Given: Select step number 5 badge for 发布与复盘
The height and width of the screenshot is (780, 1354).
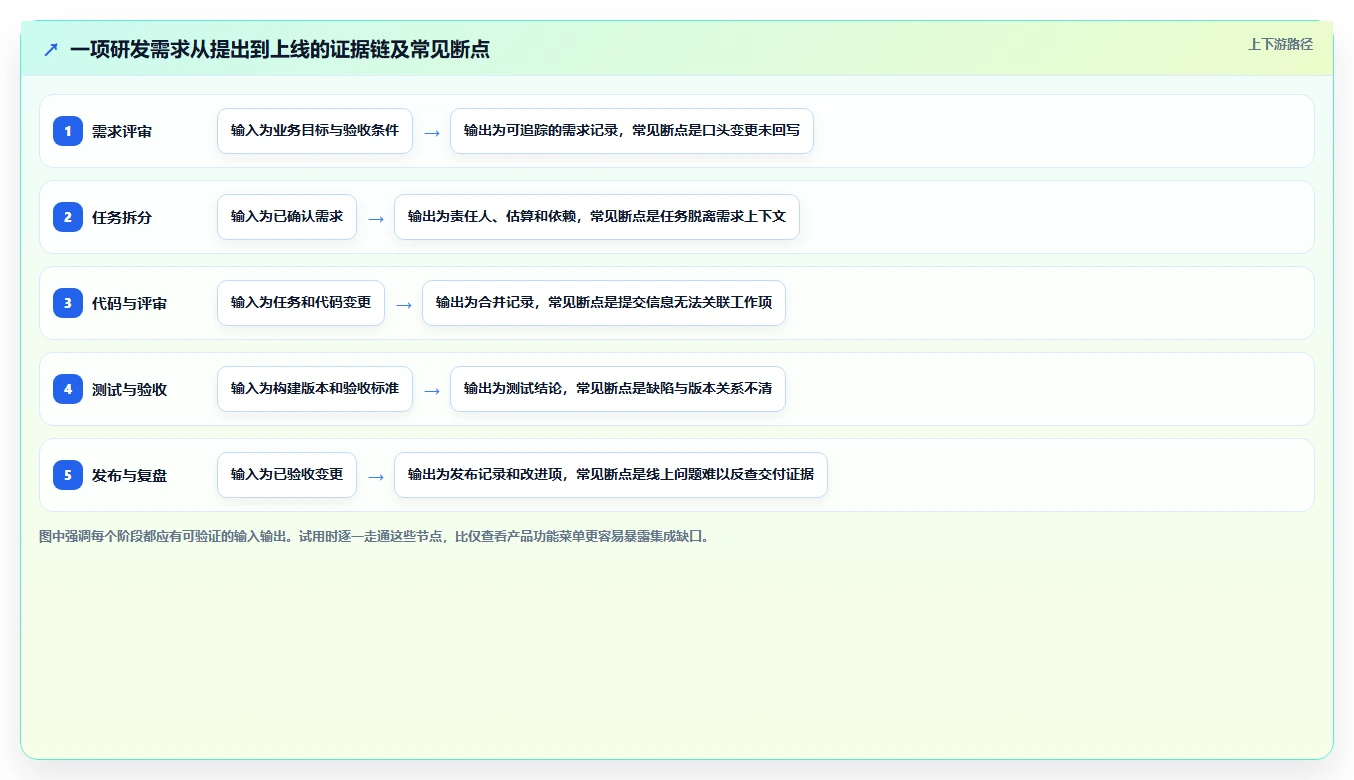Looking at the screenshot, I should pyautogui.click(x=68, y=475).
